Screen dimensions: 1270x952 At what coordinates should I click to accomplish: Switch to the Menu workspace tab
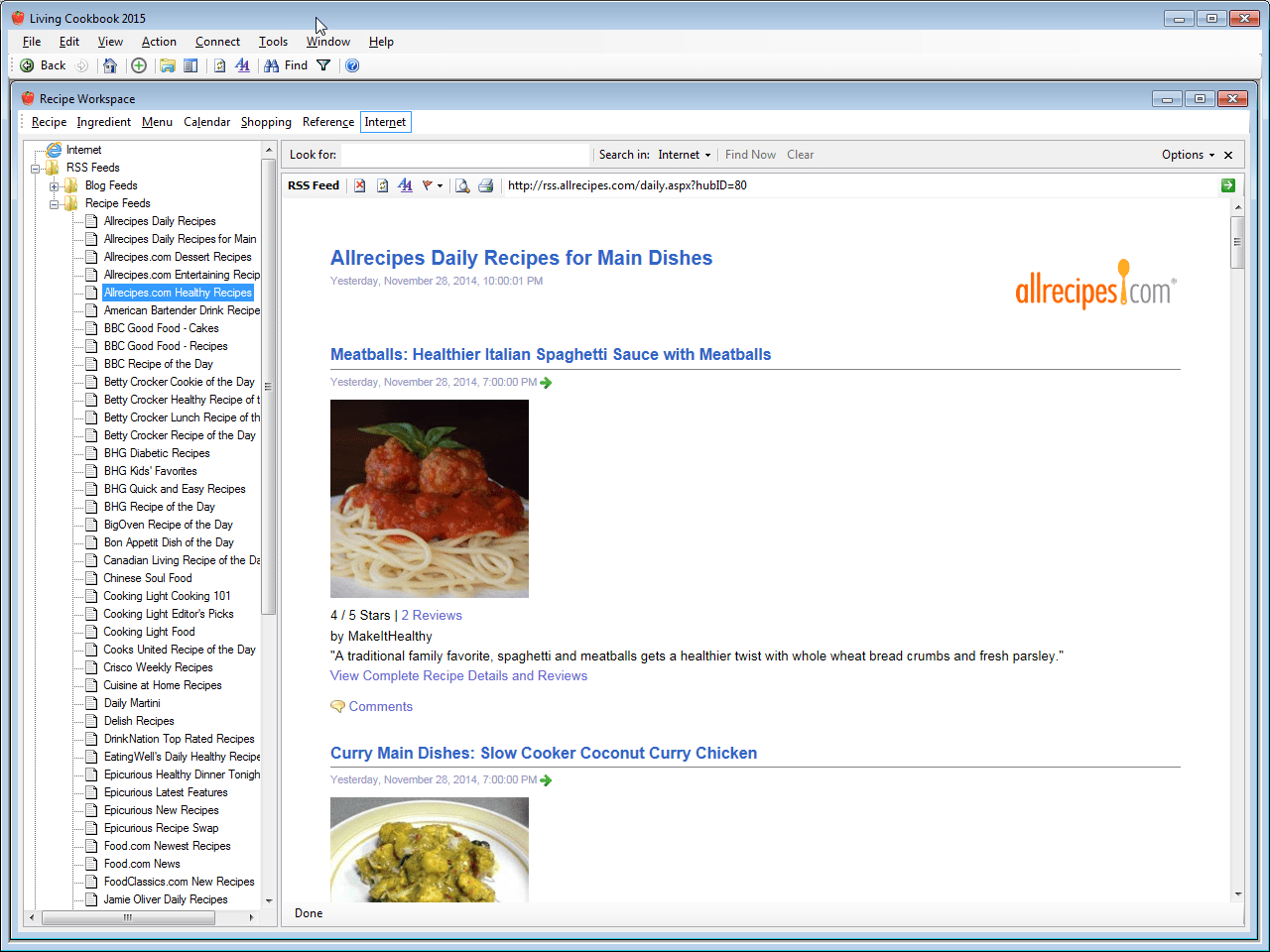coord(157,122)
